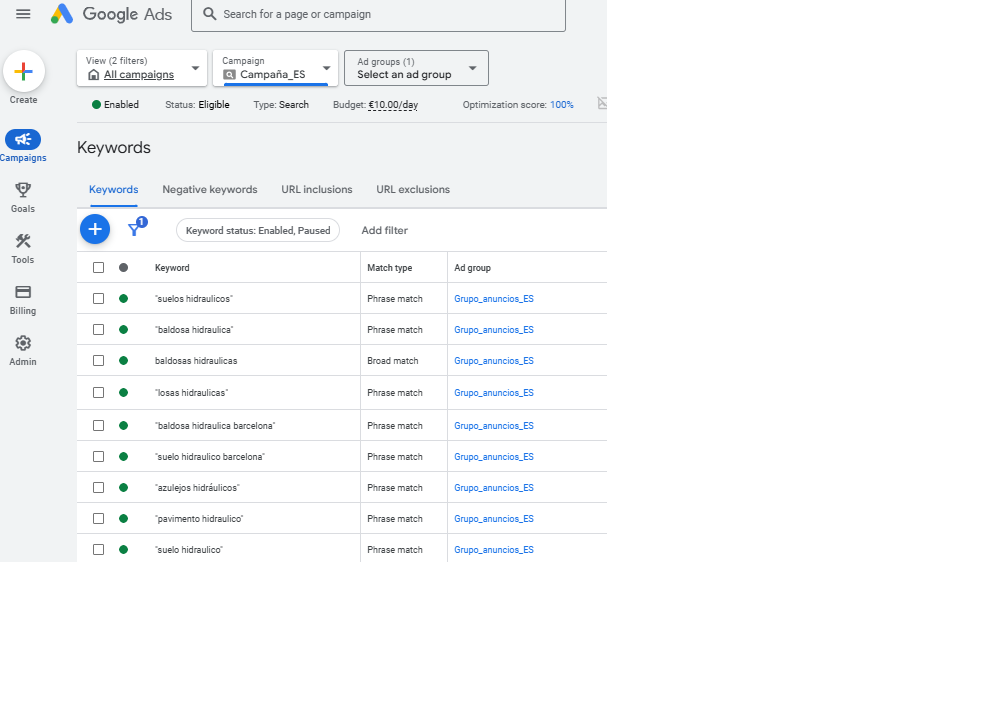Switch to the URL exclusions tab
Viewport: 1008px width, 725px height.
click(413, 189)
